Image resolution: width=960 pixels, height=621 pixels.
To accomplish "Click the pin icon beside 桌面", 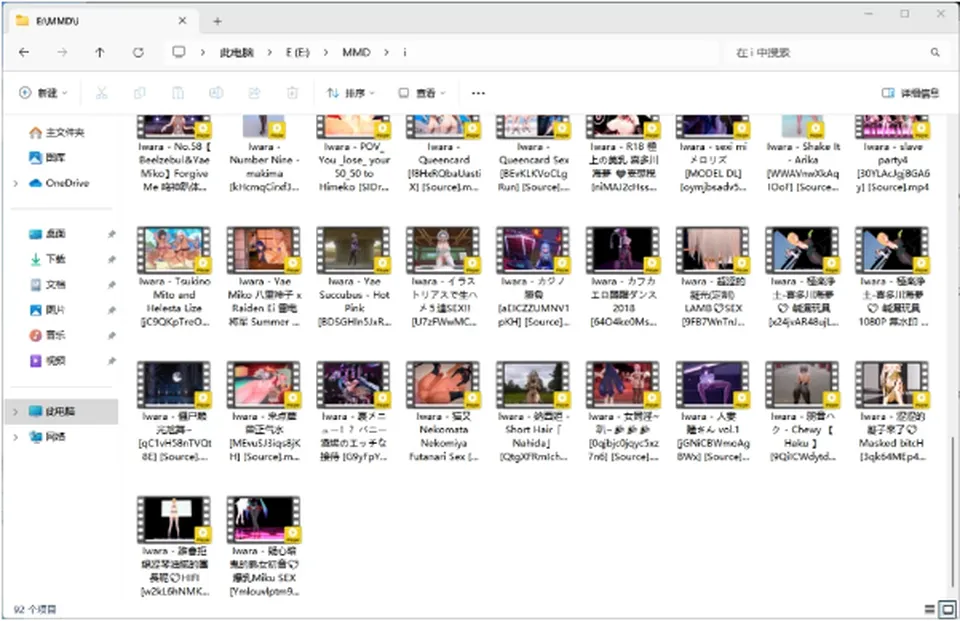I will click(x=111, y=234).
